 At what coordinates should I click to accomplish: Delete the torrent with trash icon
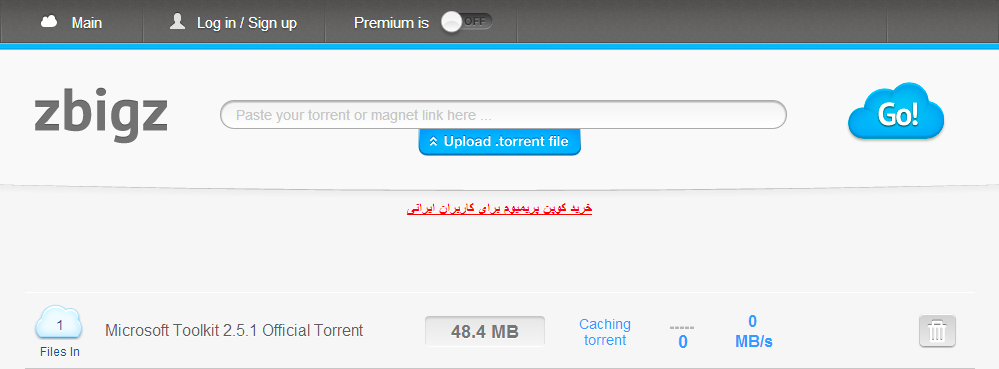(x=937, y=331)
